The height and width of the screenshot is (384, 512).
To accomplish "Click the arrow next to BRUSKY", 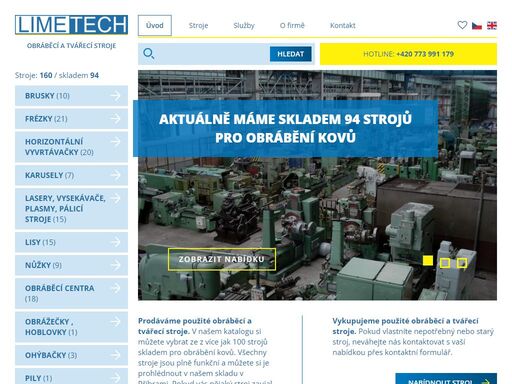I will point(115,96).
